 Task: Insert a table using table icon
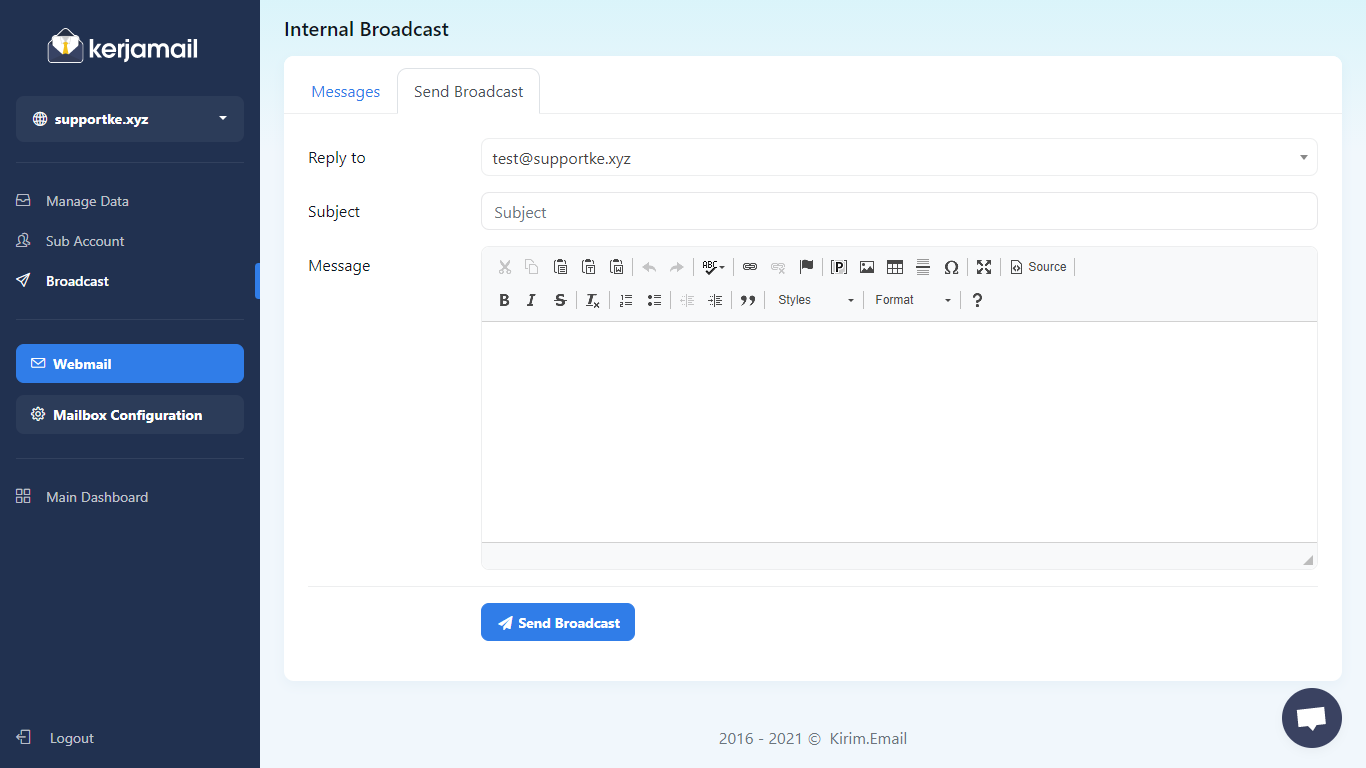(x=895, y=267)
